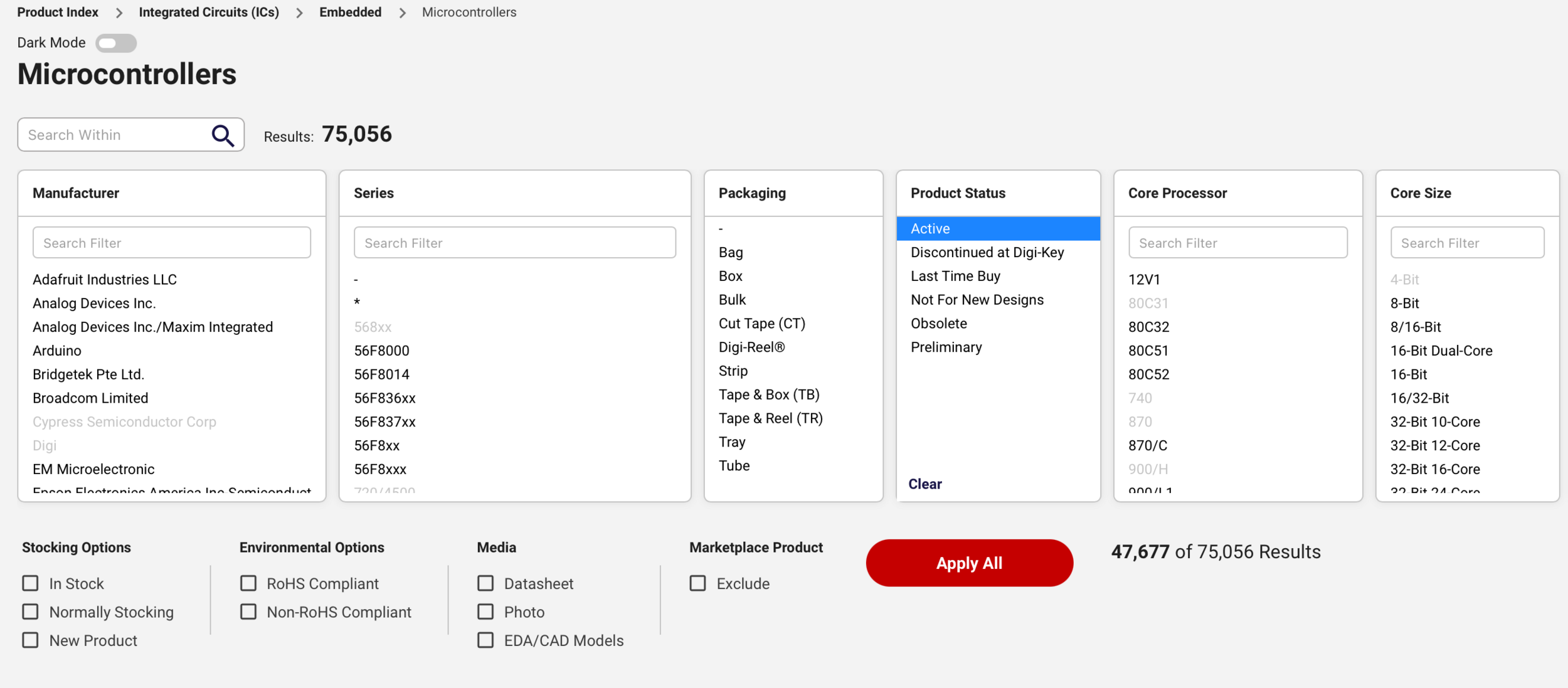The image size is (1568, 688).
Task: Select 16-Bit Dual-Core core size
Action: (x=1441, y=351)
